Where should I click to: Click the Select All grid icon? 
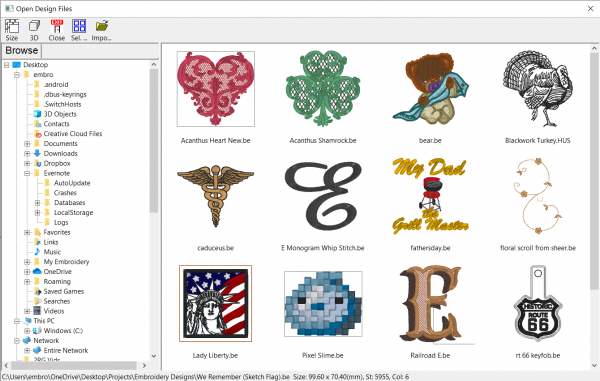(x=79, y=26)
